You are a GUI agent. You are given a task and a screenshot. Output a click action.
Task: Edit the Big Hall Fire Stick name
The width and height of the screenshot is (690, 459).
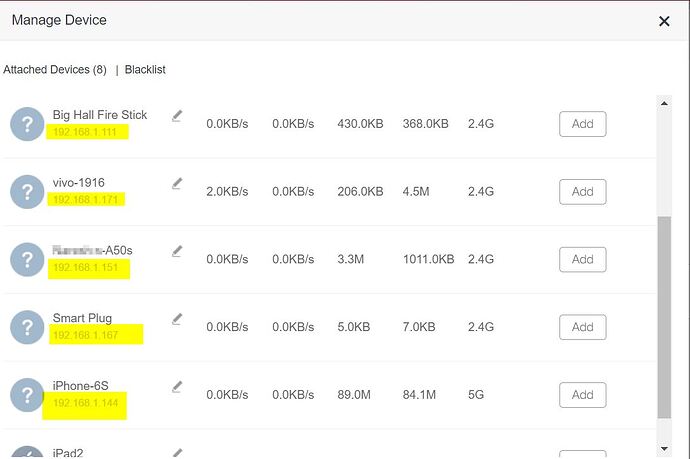tap(177, 116)
